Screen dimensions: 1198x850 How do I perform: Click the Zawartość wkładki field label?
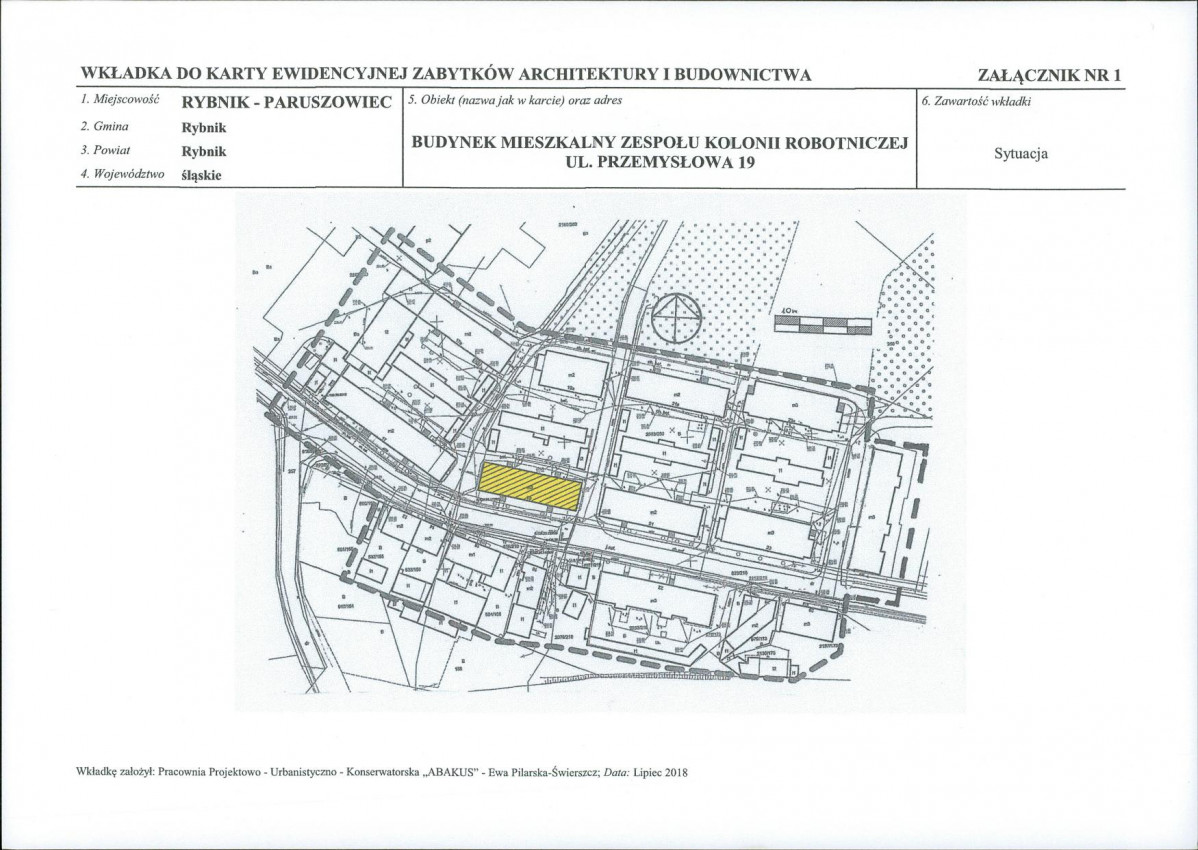coord(976,101)
